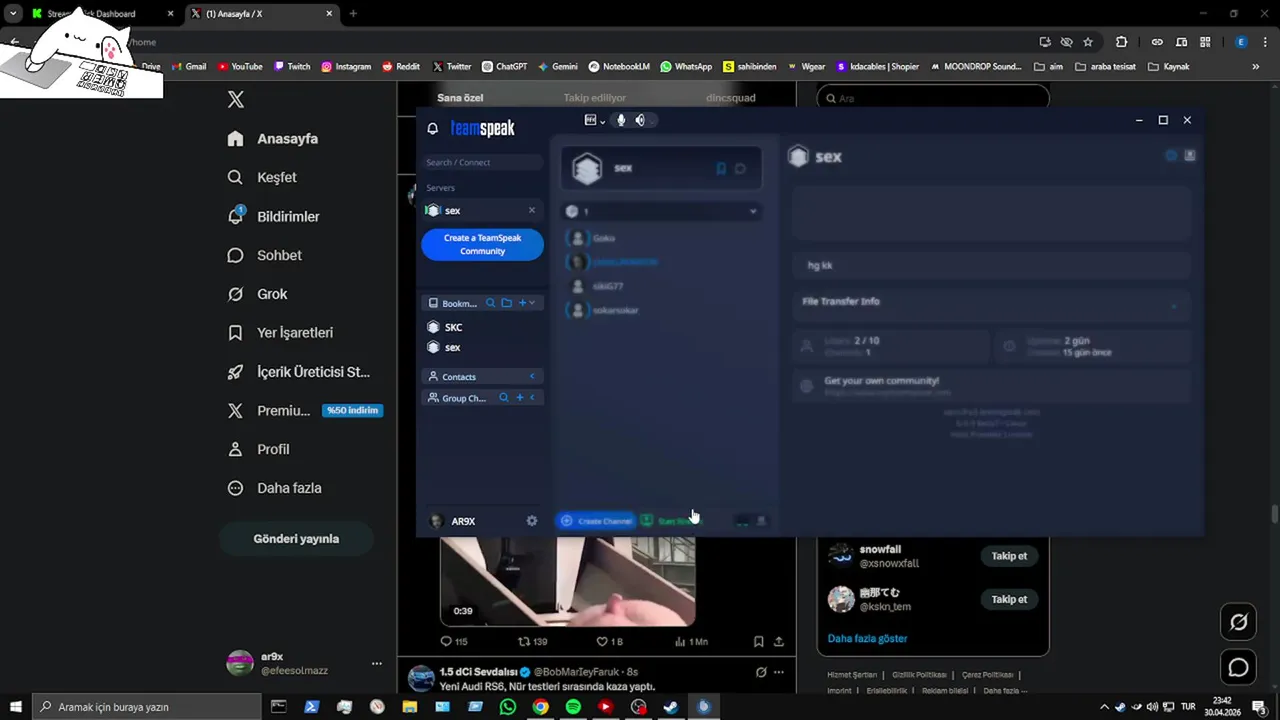Open a new Chrome tab with plus
Image resolution: width=1280 pixels, height=720 pixels.
click(353, 14)
